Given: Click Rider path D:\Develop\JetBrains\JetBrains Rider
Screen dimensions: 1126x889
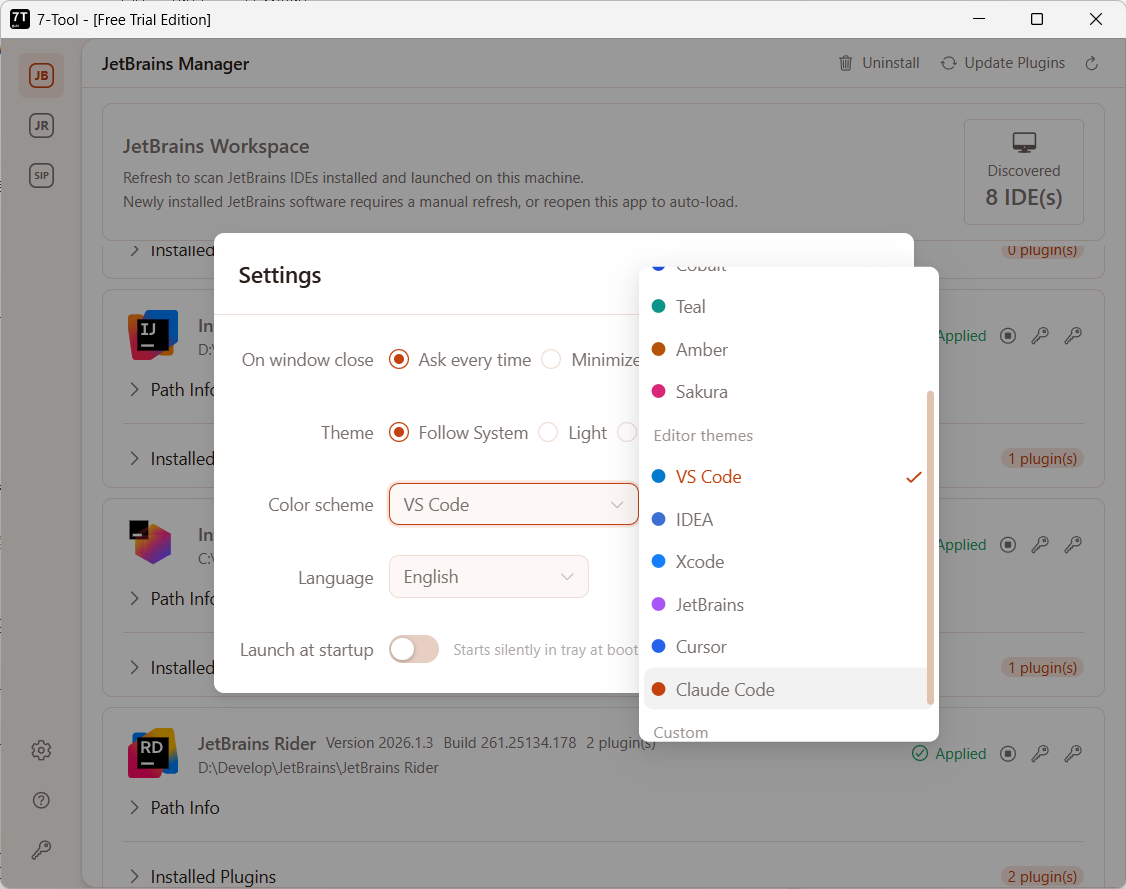Looking at the screenshot, I should point(318,768).
